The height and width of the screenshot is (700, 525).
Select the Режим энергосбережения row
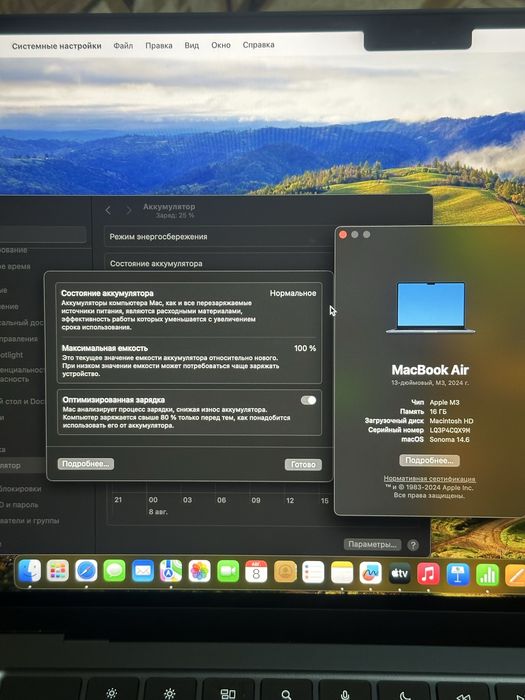point(219,237)
